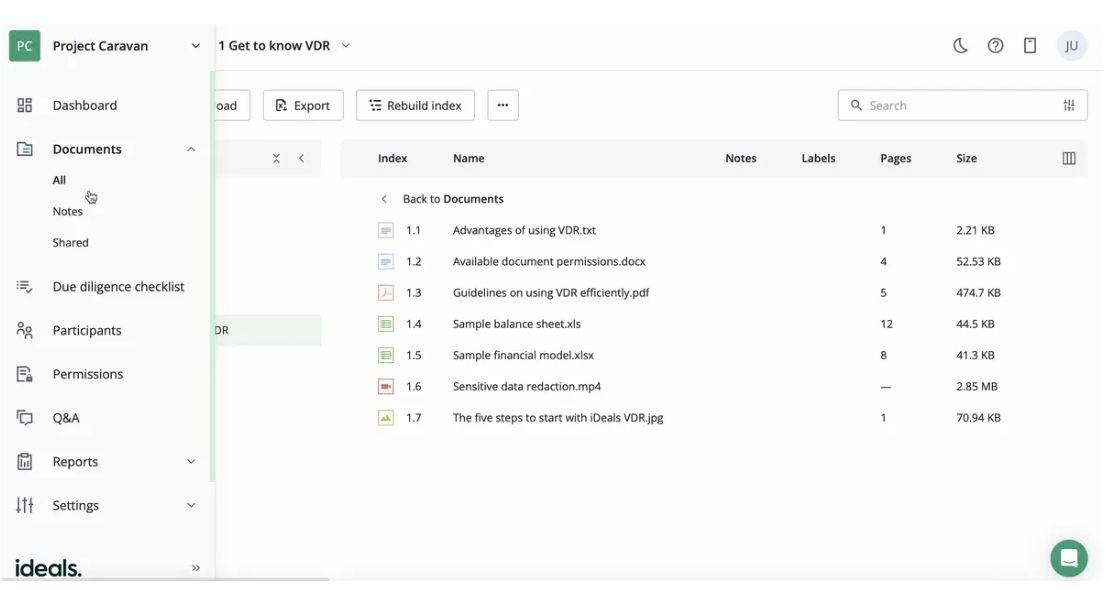The width and height of the screenshot is (1108, 590).
Task: Click the Settings sliders icon
Action: 25,505
